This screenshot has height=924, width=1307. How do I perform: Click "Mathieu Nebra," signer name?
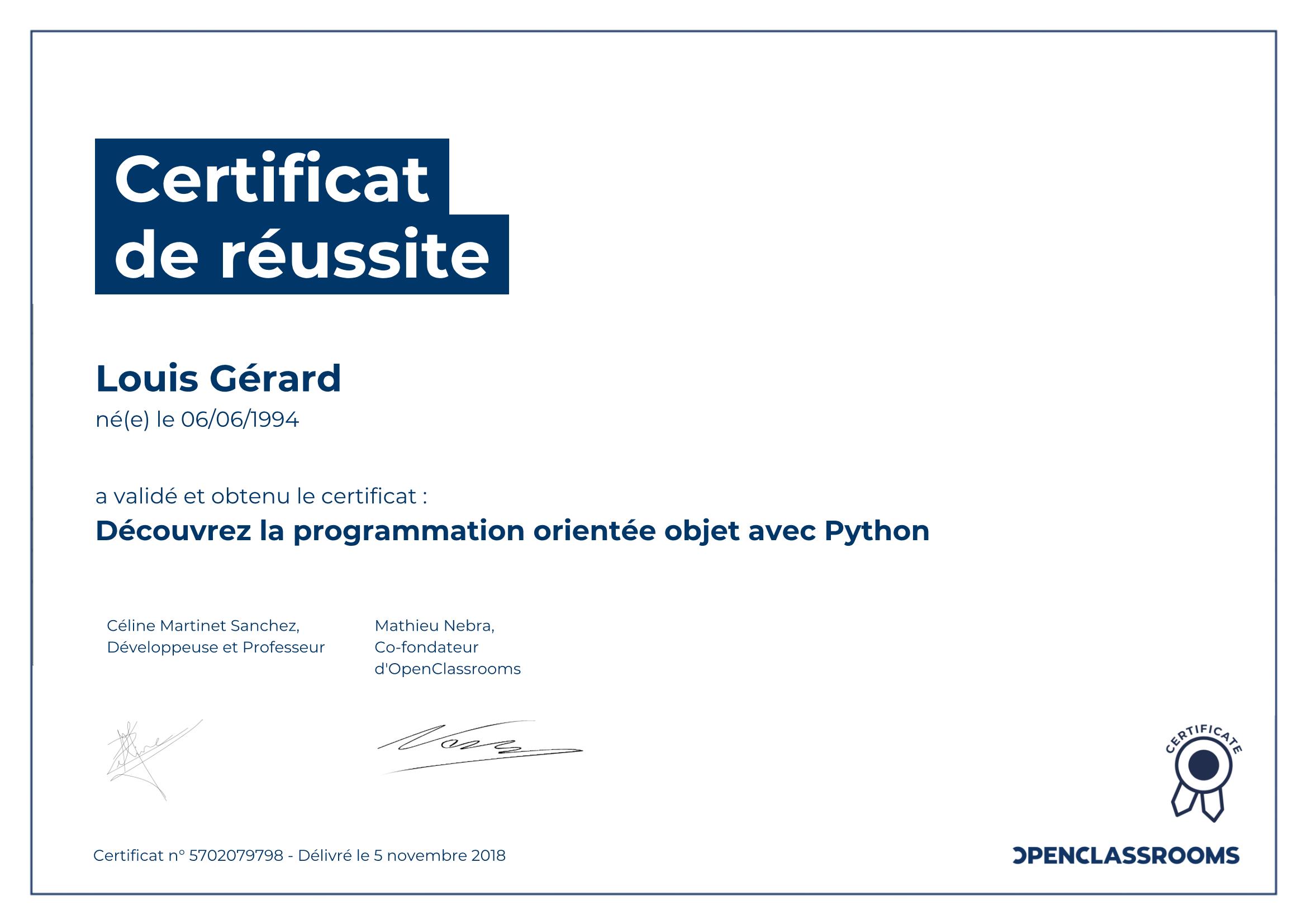click(x=434, y=626)
